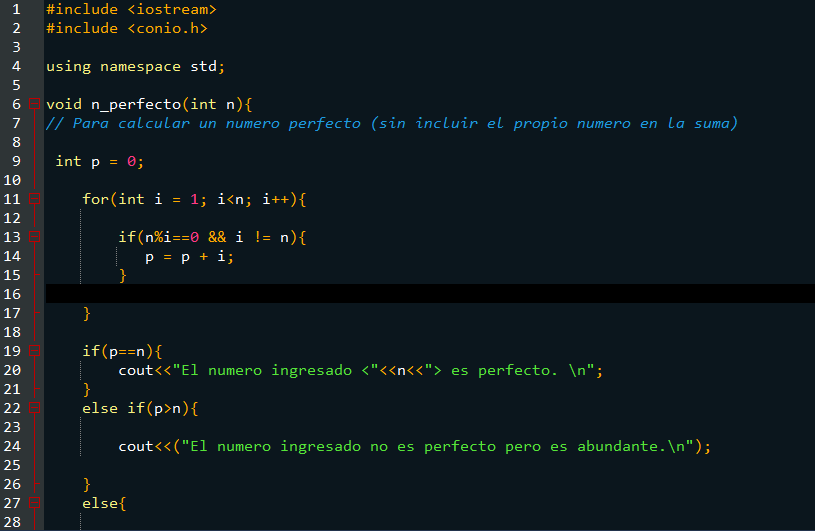
Task: Click line number 24 in the gutter
Action: [x=12, y=446]
